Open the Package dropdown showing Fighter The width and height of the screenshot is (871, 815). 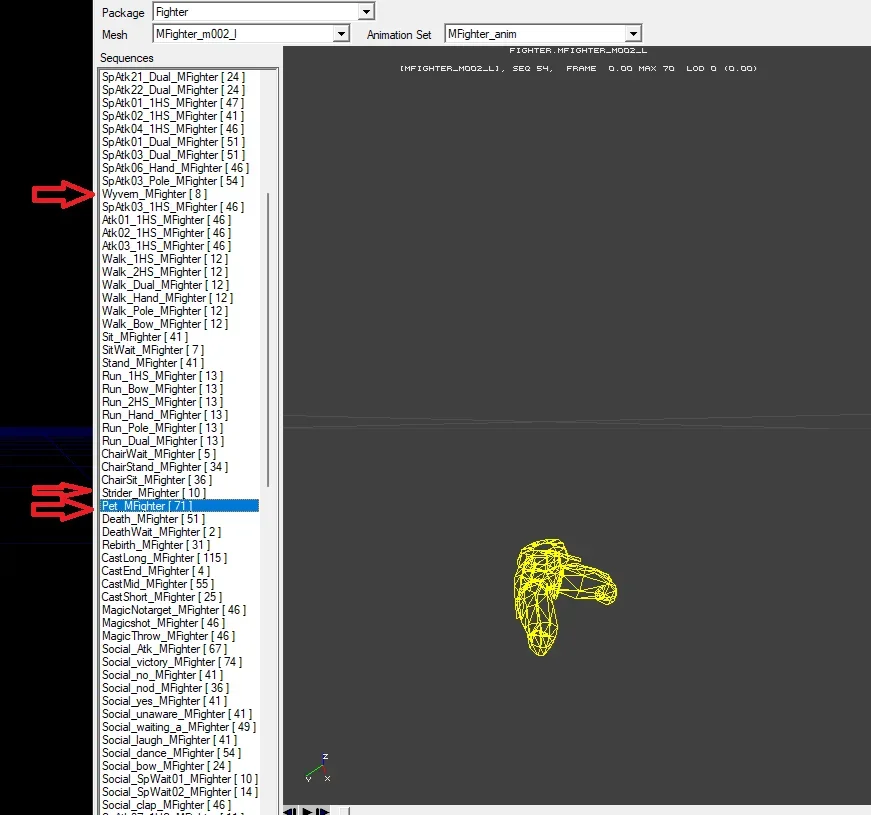coord(263,12)
